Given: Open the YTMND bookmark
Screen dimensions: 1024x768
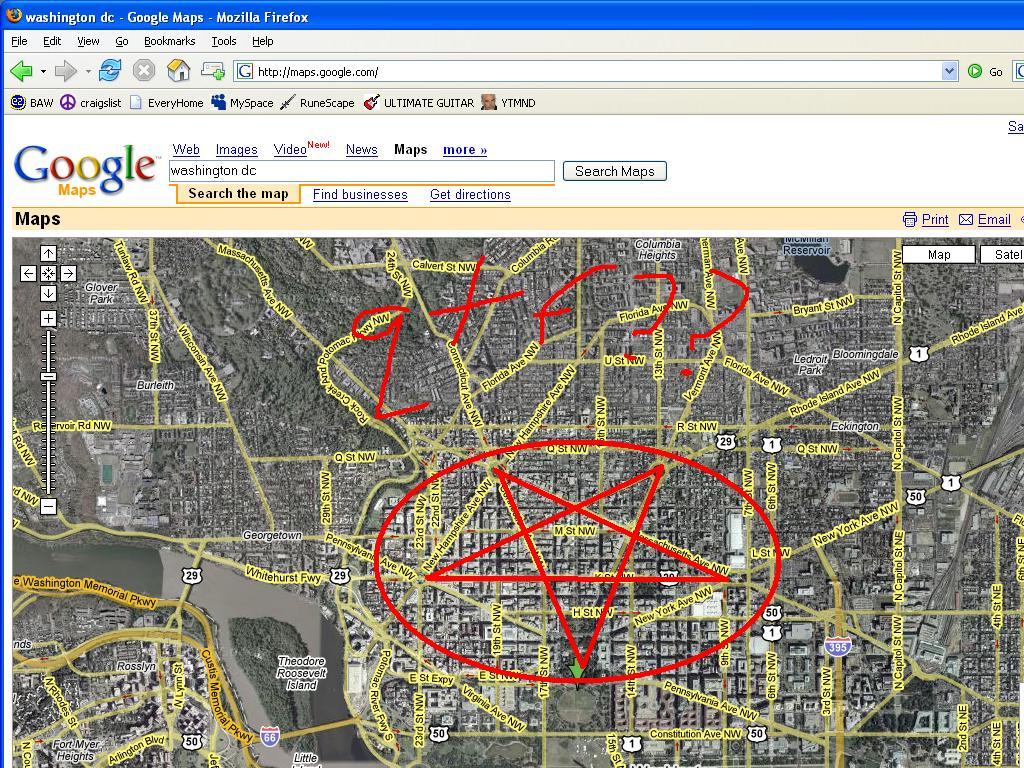Looking at the screenshot, I should click(508, 103).
